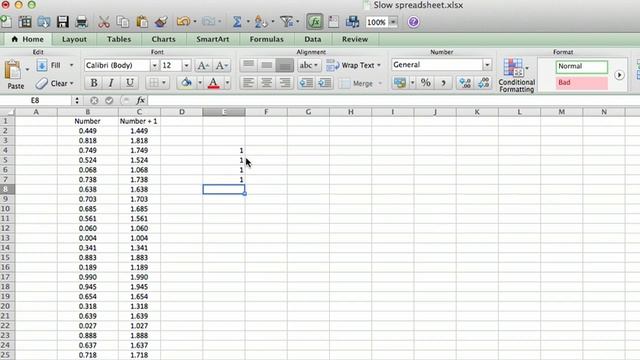Switch to the Formulas tab
This screenshot has width=640, height=360.
pos(267,39)
